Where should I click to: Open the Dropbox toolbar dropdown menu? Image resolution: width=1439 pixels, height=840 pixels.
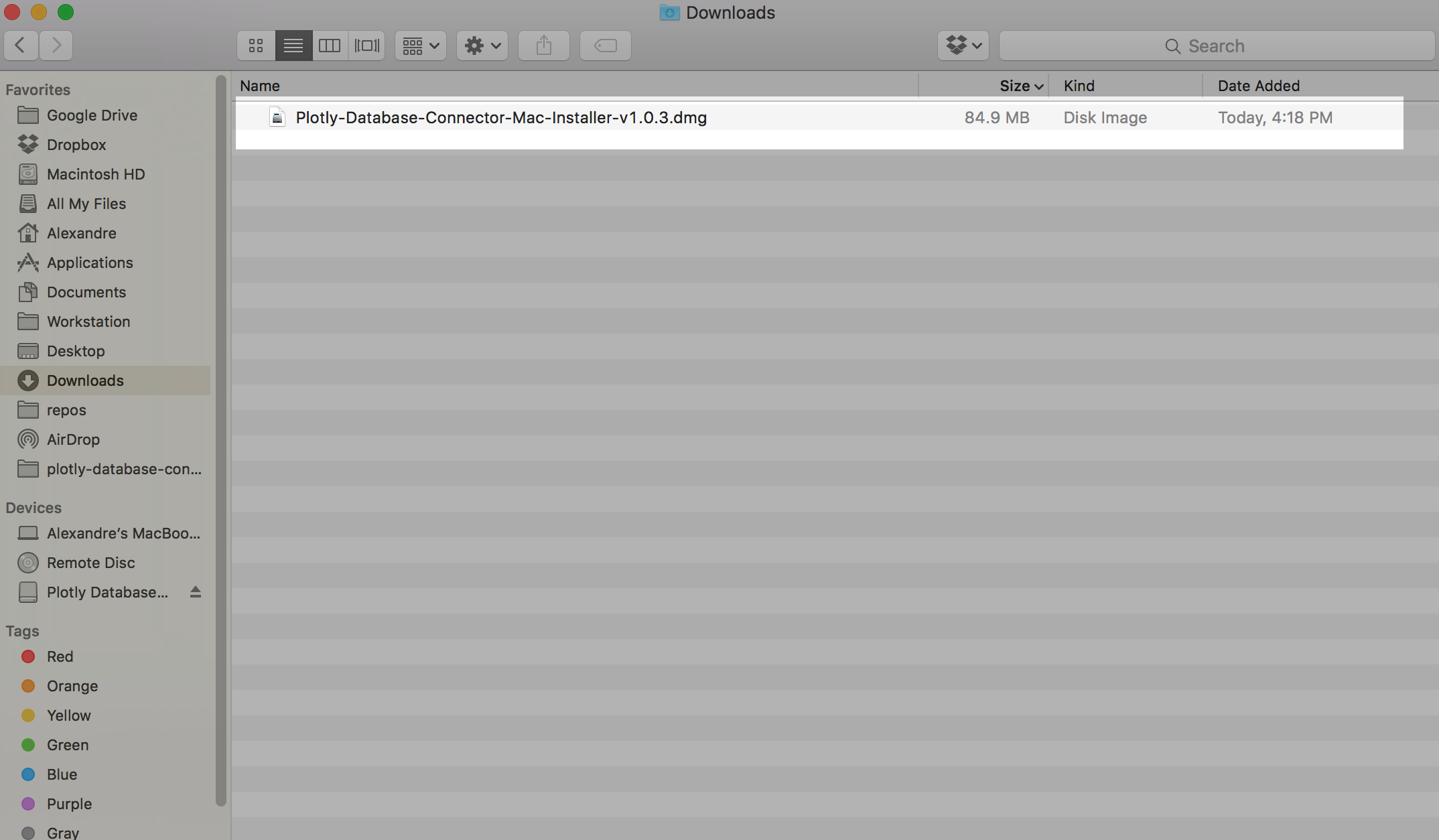tap(963, 45)
